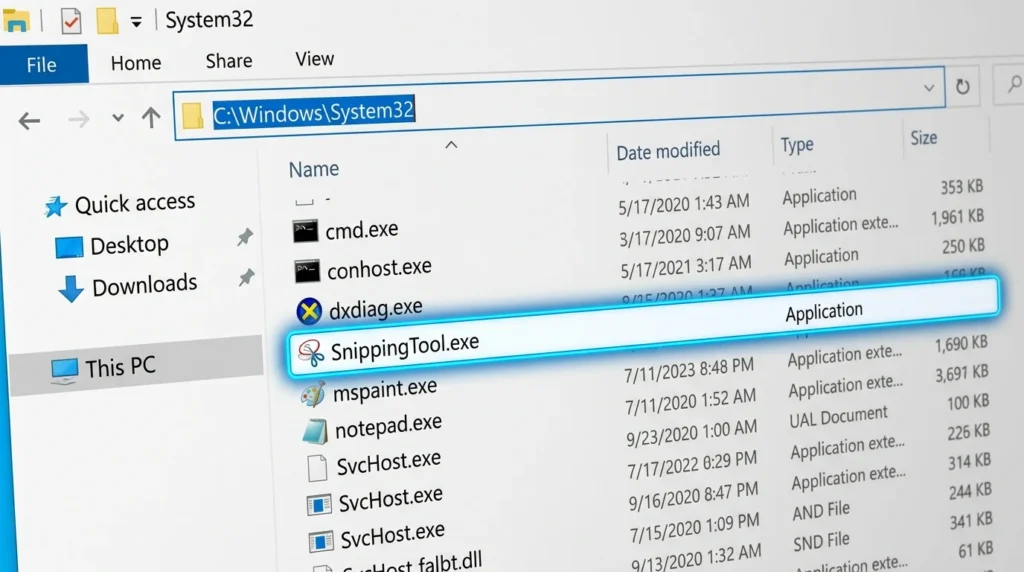
Task: Click the date 5/17/2021 3:17 AM
Action: (686, 266)
